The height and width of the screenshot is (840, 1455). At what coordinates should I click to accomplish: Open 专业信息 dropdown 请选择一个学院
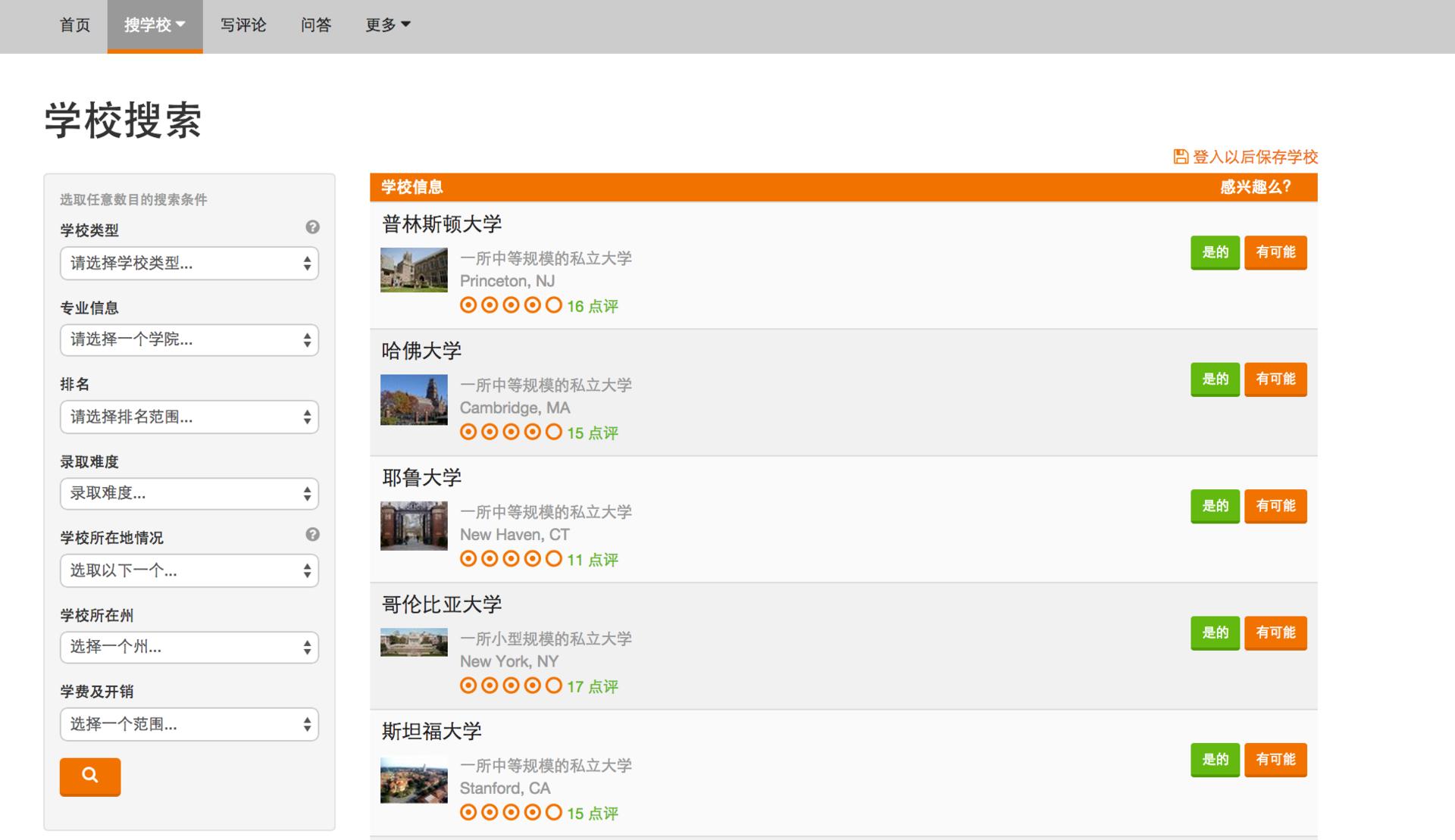189,339
